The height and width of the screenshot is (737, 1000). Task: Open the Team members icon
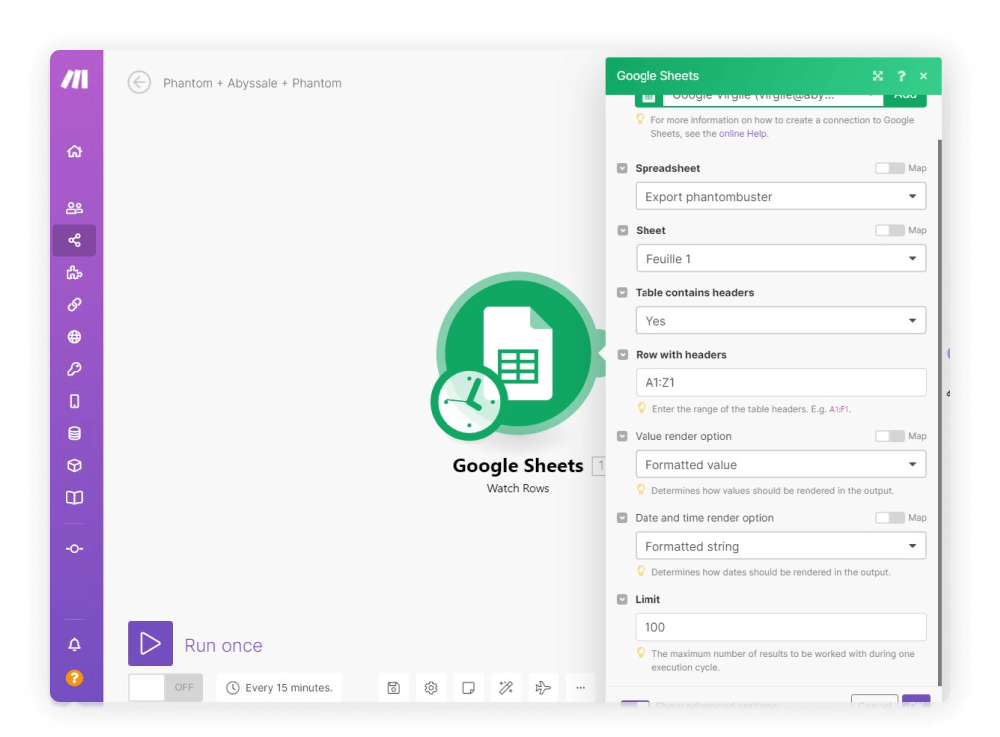tap(75, 208)
